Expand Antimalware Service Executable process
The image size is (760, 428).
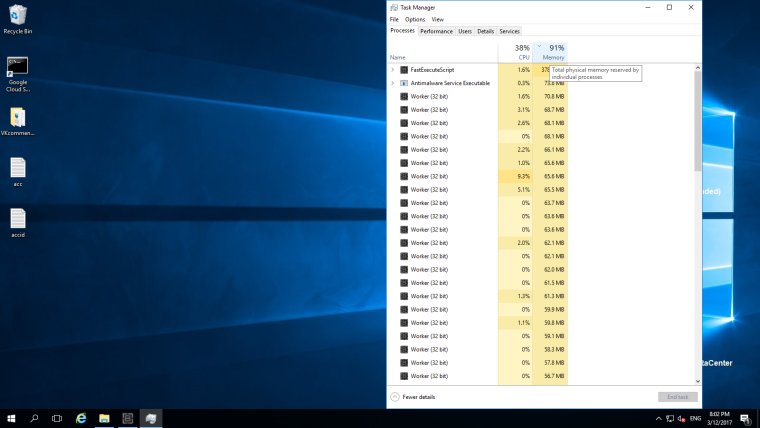[x=392, y=83]
